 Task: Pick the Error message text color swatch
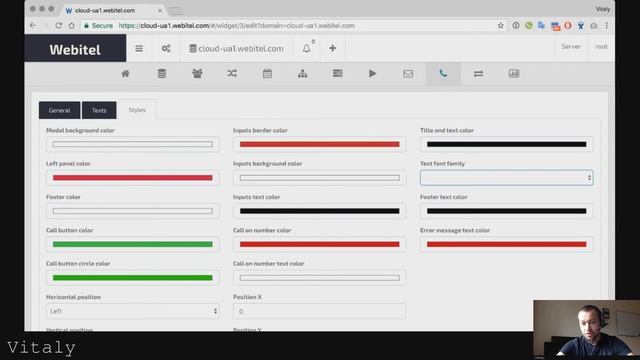pyautogui.click(x=507, y=244)
